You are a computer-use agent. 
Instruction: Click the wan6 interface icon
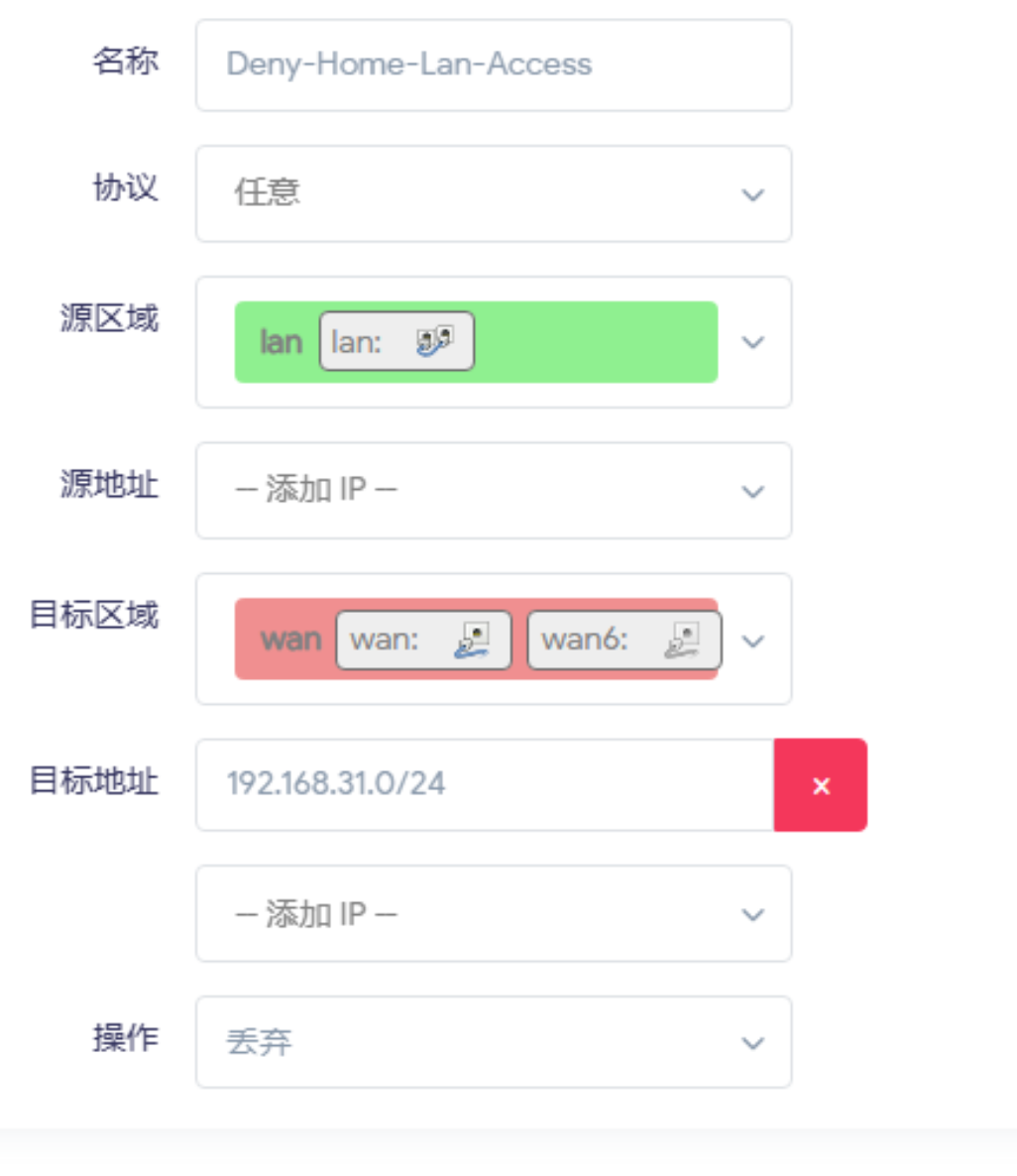(683, 640)
